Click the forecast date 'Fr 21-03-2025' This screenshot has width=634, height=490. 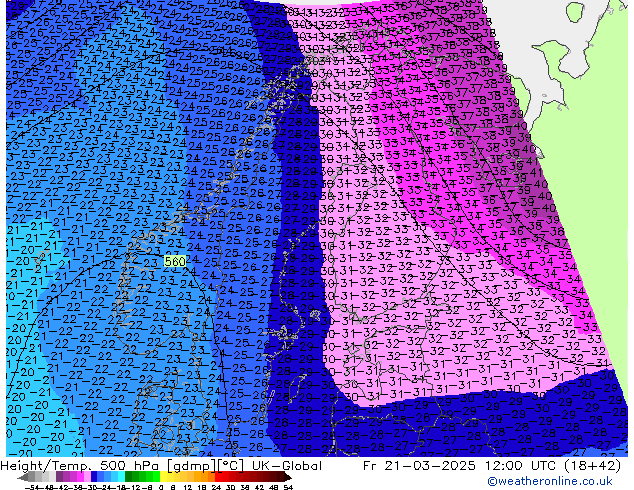[419, 466]
